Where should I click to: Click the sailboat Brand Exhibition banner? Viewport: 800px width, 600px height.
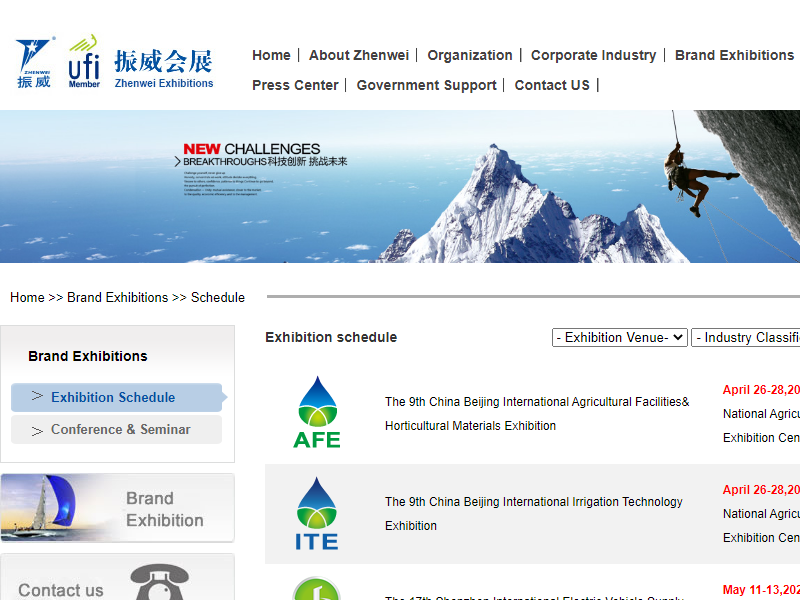click(x=117, y=508)
